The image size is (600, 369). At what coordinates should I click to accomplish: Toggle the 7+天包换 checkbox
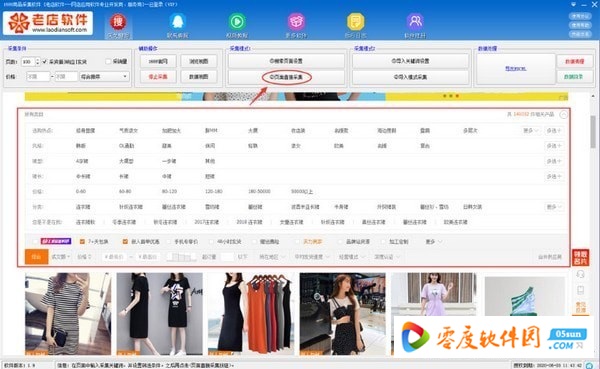click(x=82, y=242)
